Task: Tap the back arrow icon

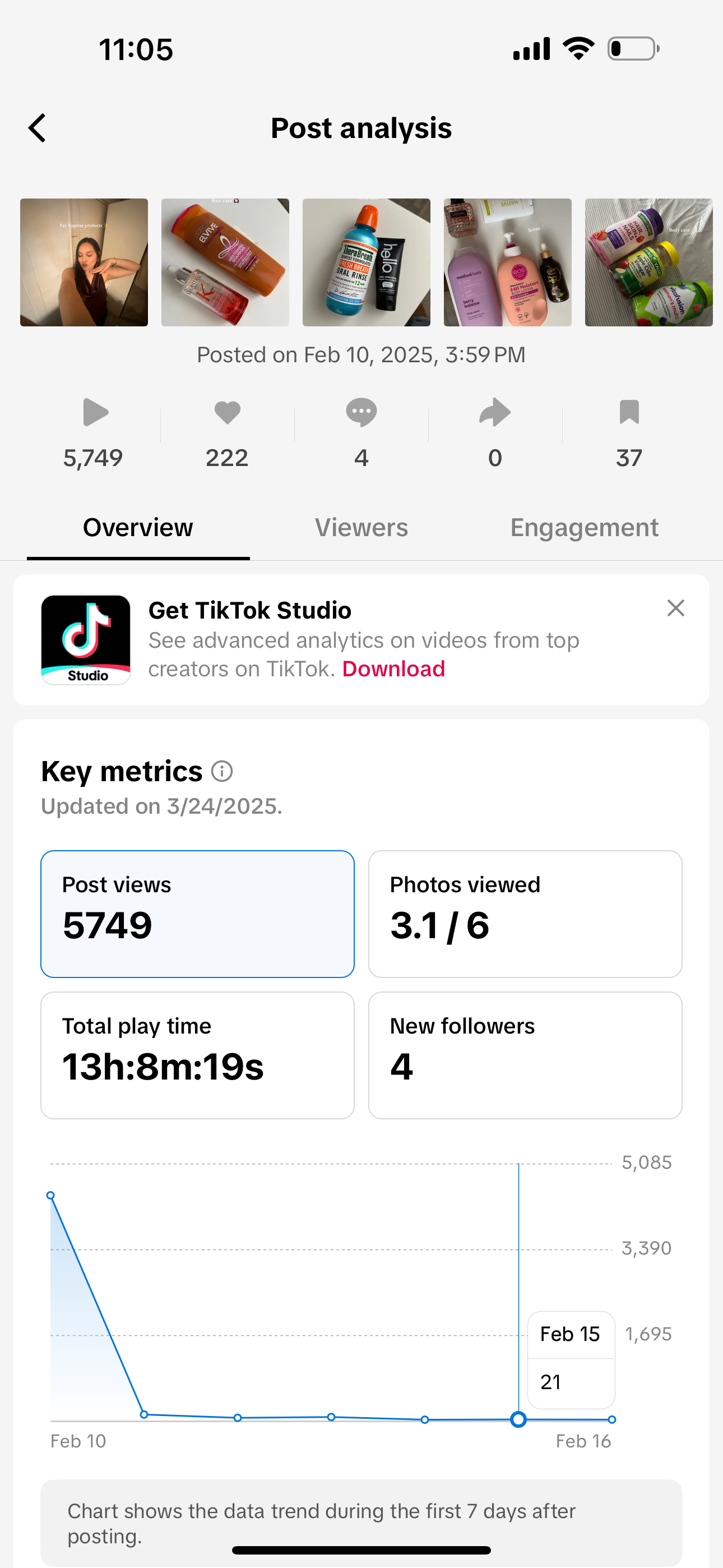Action: (37, 128)
